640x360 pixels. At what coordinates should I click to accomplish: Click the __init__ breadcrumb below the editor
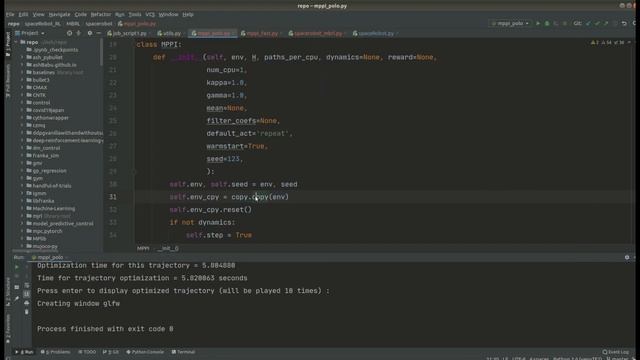[168, 248]
